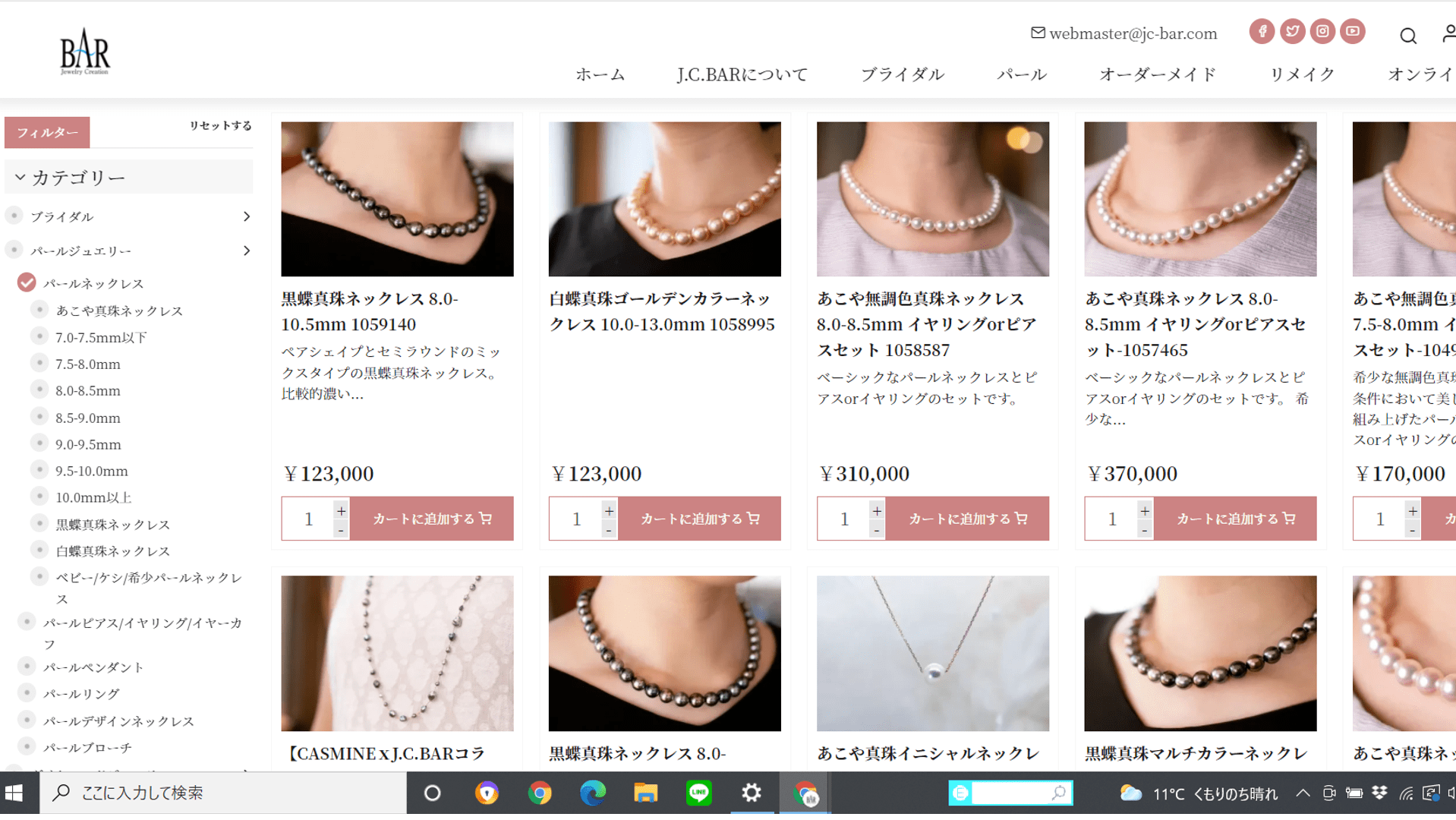Open the 黒蝶真珠マルチカラーネックレス product title

pyautogui.click(x=1196, y=753)
